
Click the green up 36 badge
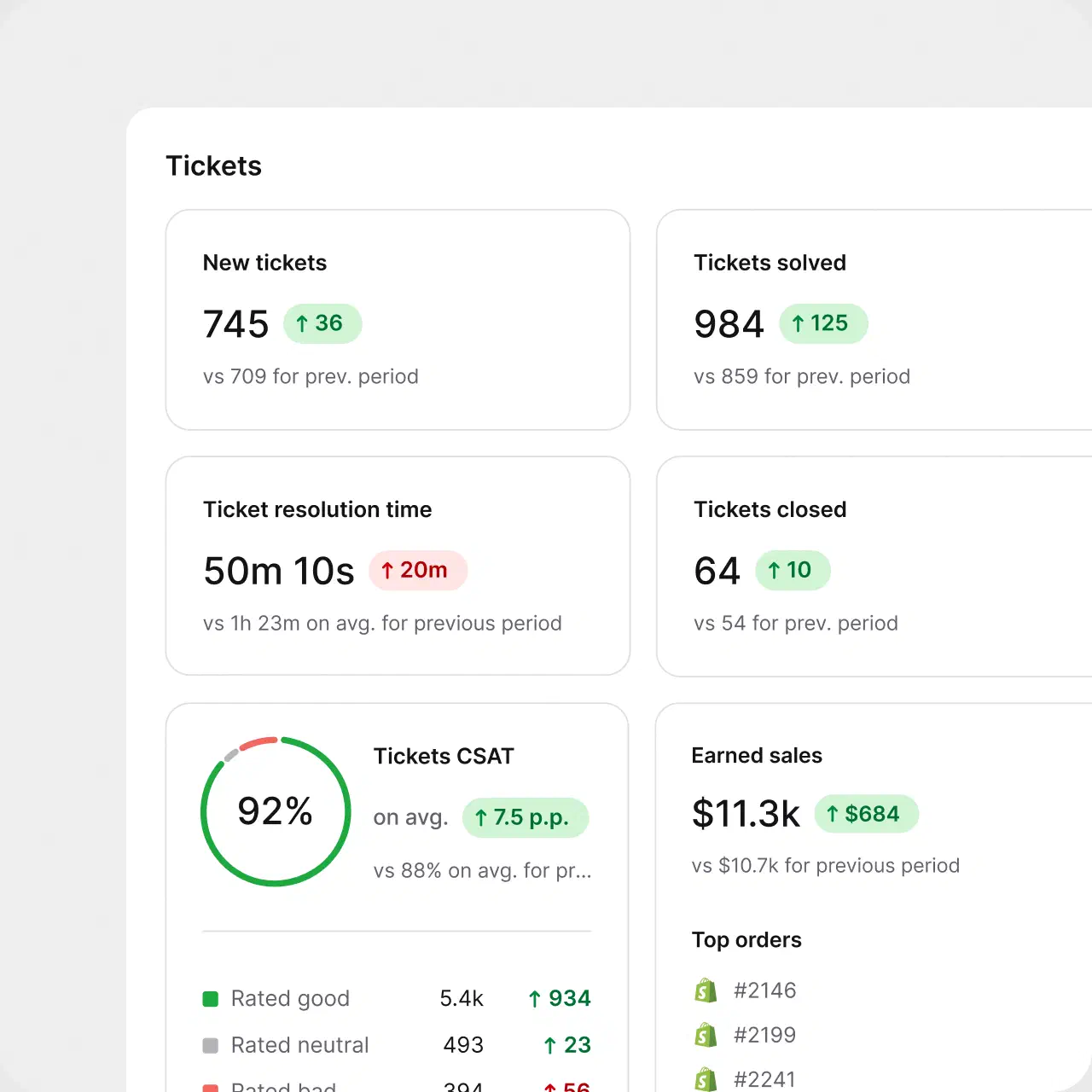coord(322,323)
